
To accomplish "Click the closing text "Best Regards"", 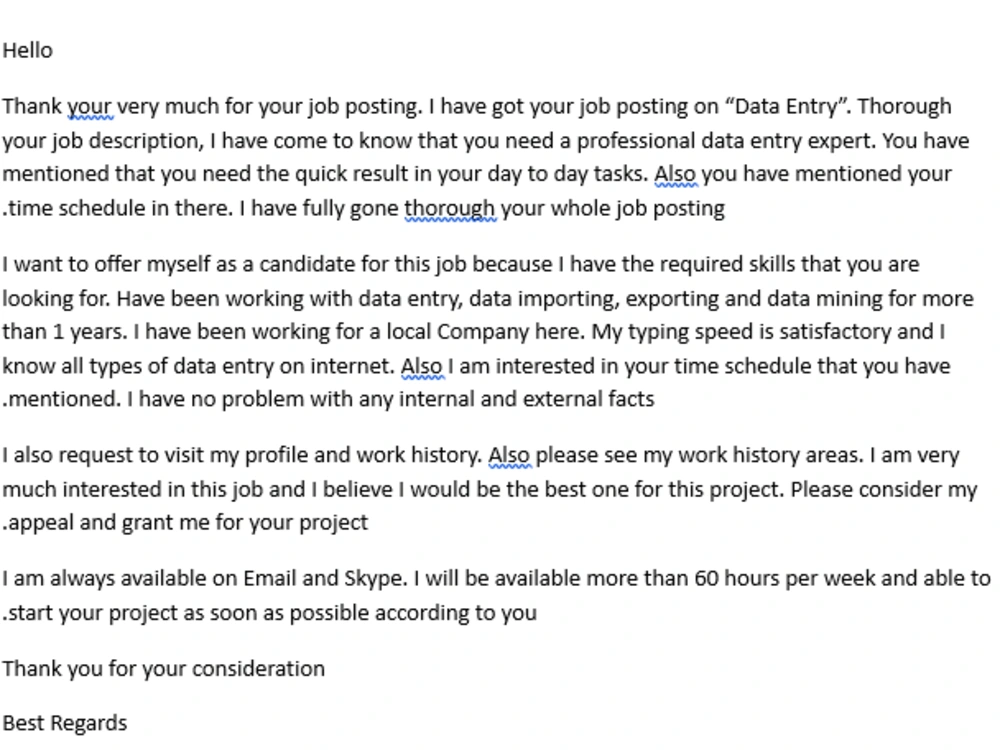I will click(x=65, y=724).
